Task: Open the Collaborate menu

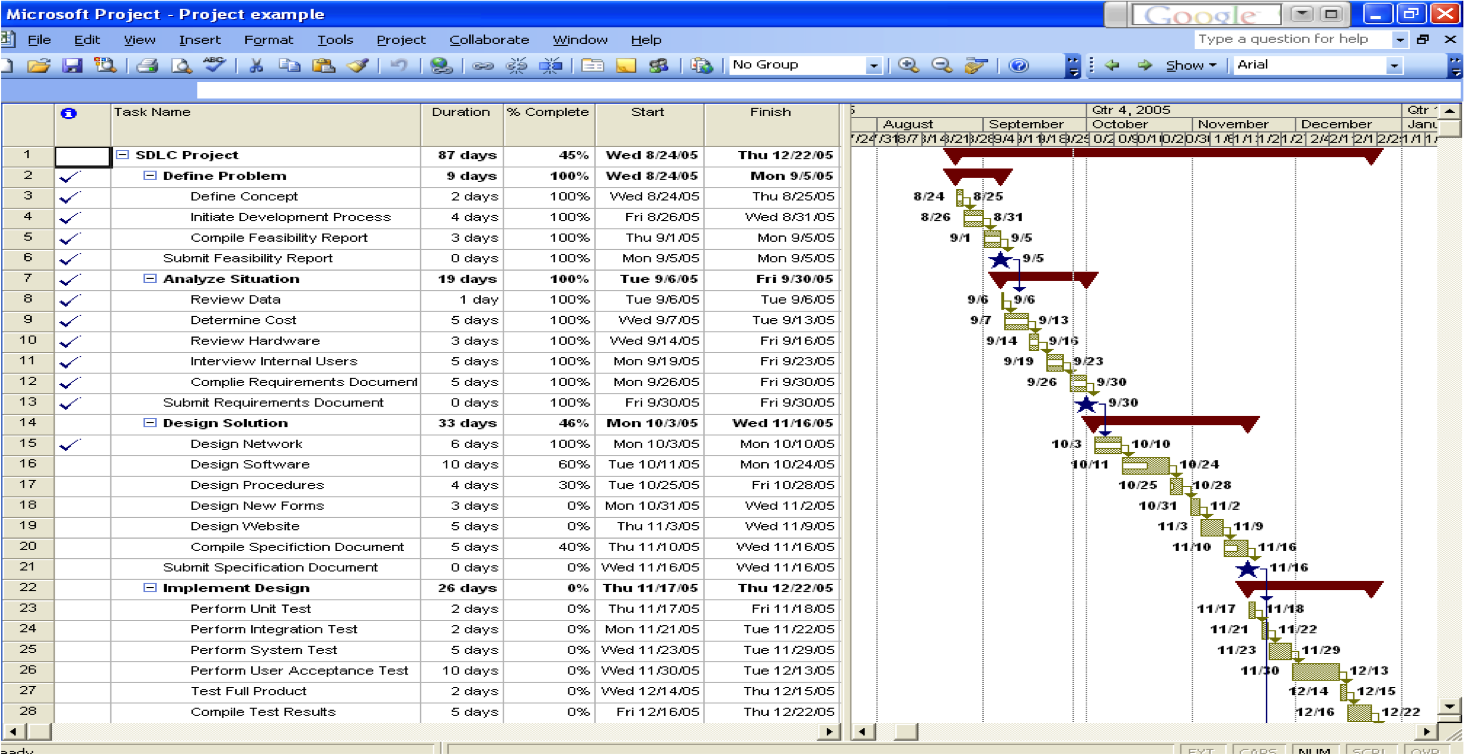Action: [489, 40]
